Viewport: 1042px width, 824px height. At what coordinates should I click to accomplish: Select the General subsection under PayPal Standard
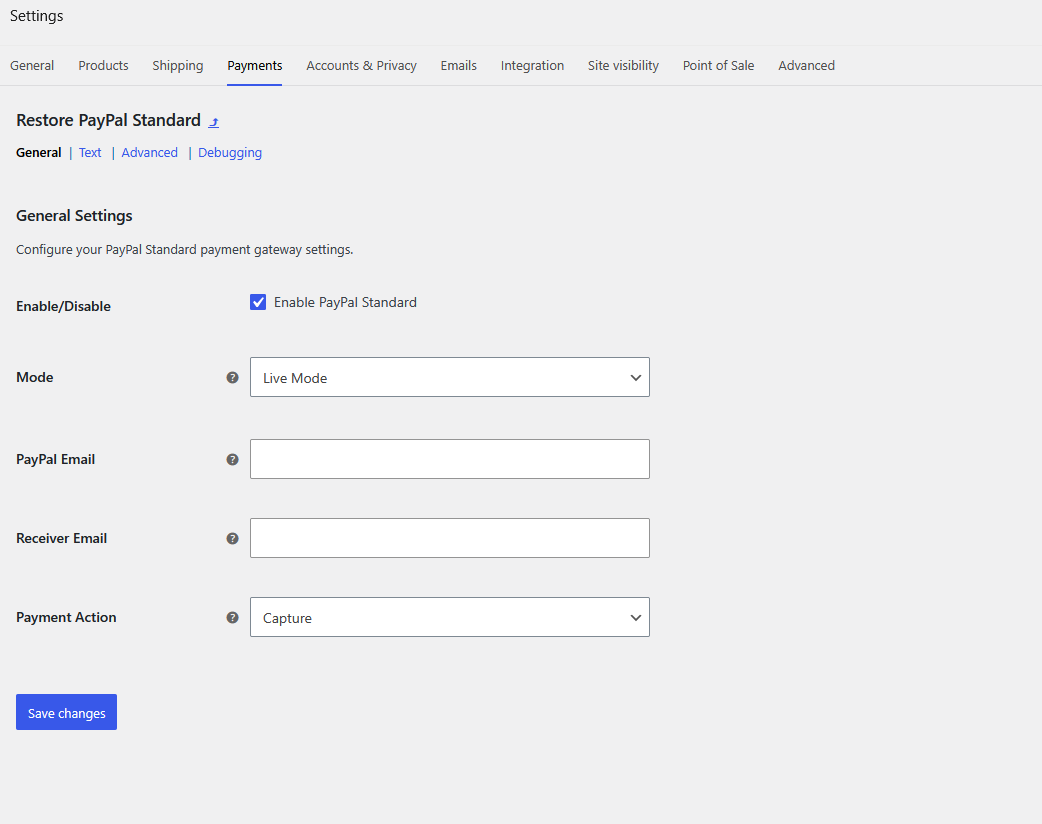point(39,153)
